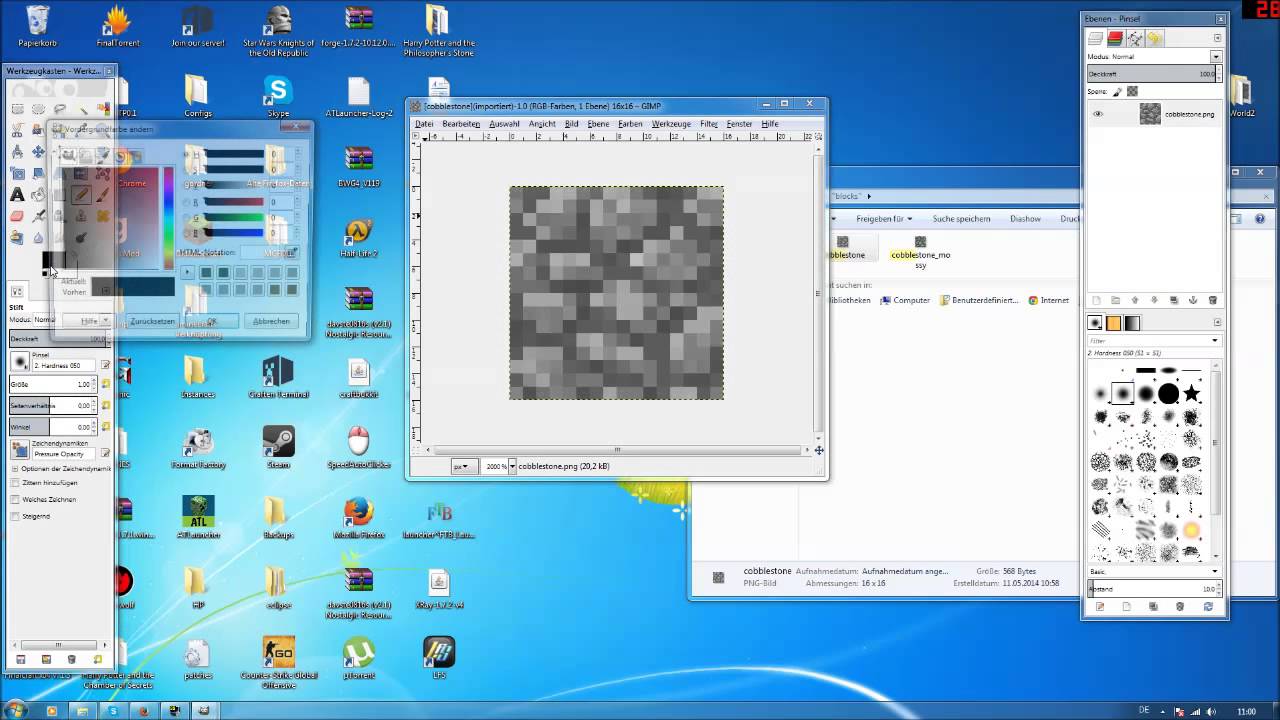Image resolution: width=1280 pixels, height=720 pixels.
Task: Select the Ellipse Select tool
Action: [x=38, y=109]
